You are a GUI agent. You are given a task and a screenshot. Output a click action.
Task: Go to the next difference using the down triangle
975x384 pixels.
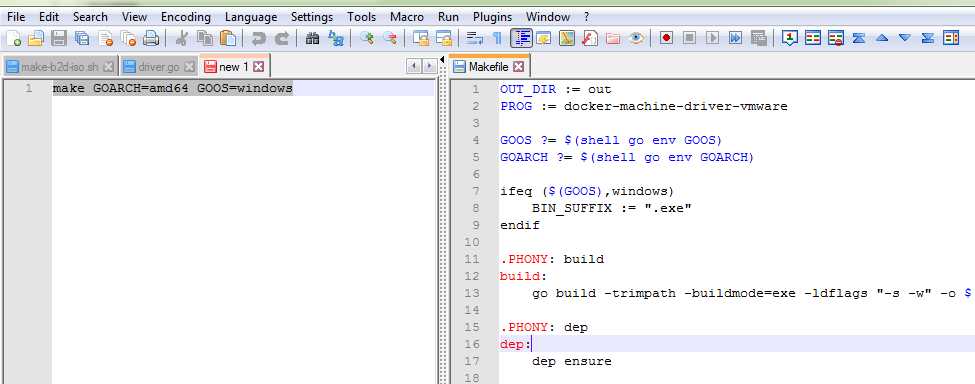point(905,39)
